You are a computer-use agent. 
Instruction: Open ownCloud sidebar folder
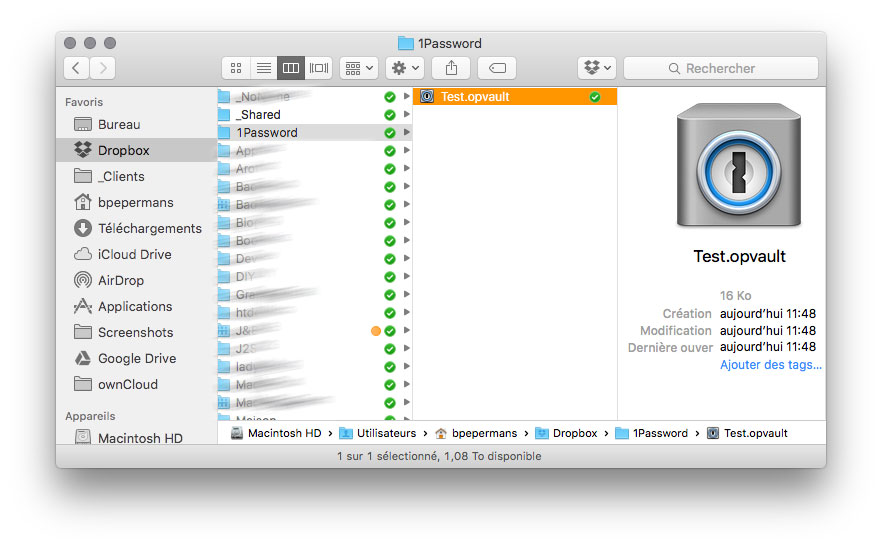coord(137,384)
